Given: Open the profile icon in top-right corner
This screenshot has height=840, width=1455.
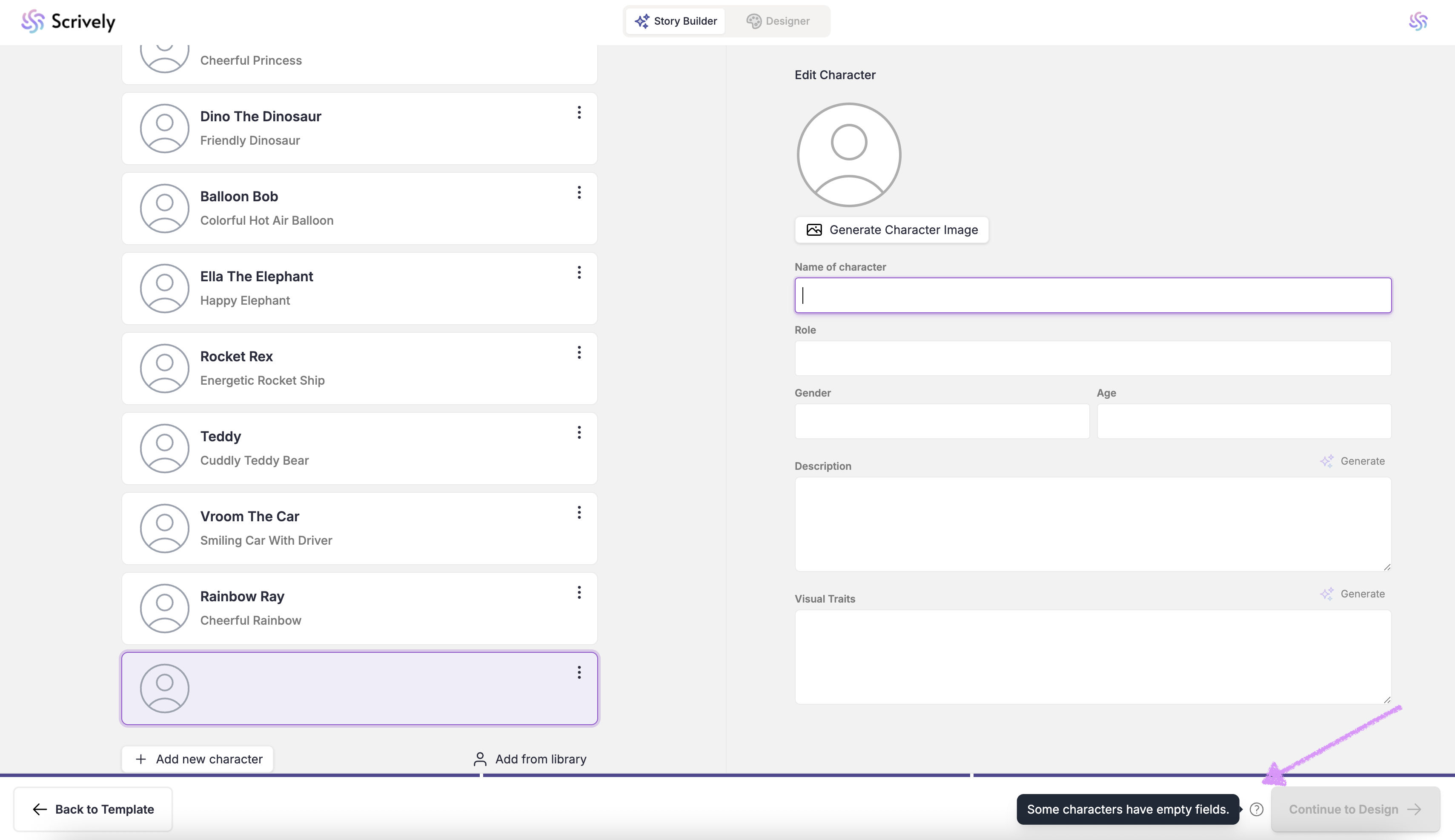Looking at the screenshot, I should (x=1418, y=21).
